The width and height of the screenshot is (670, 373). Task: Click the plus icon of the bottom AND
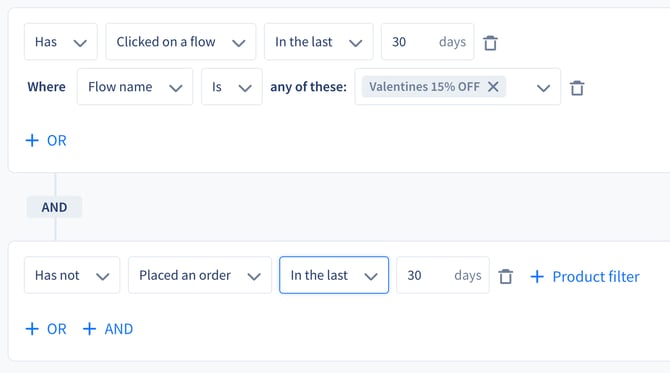[89, 329]
